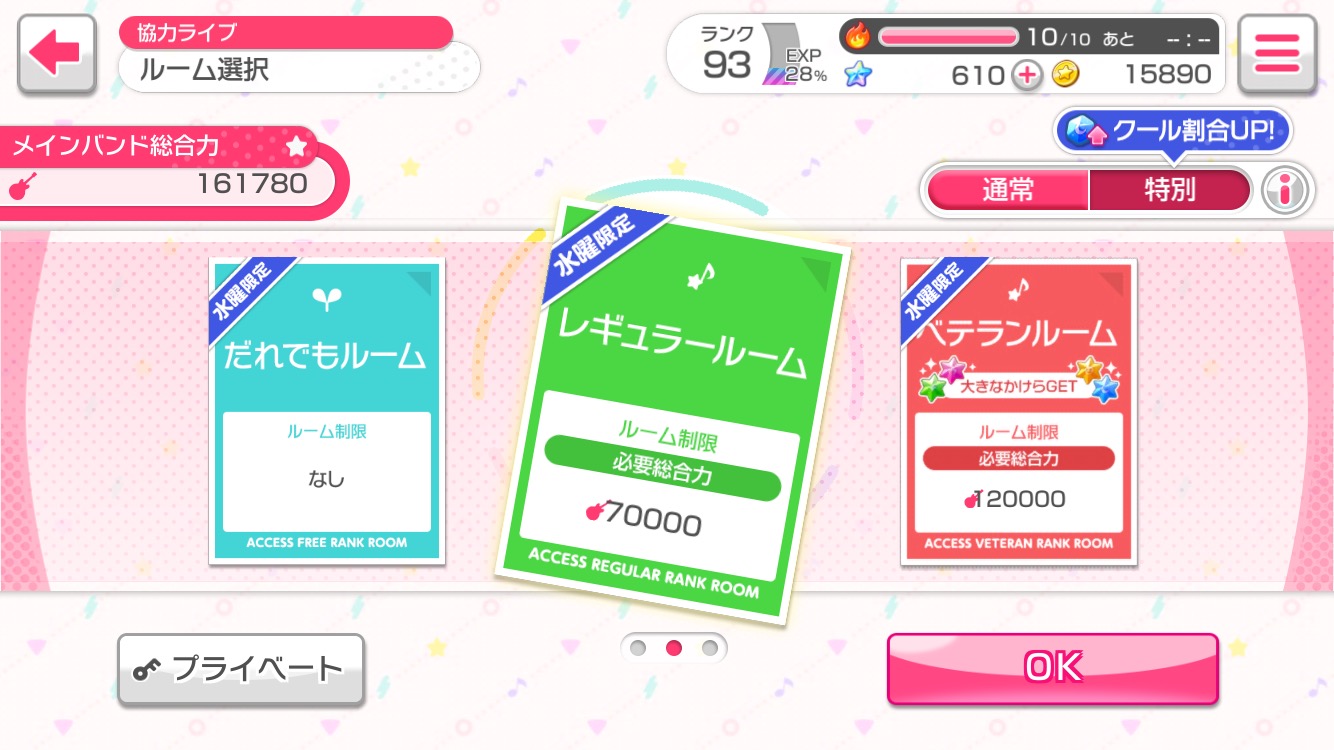This screenshot has height=750, width=1334.
Task: Select the first page indicator dot
Action: click(638, 648)
